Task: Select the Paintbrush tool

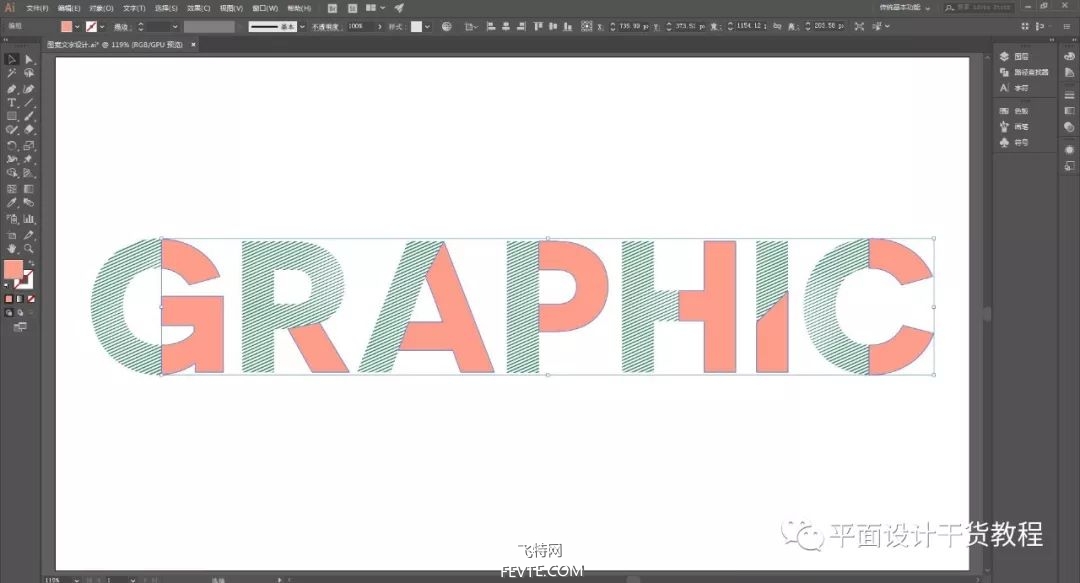Action: click(29, 116)
